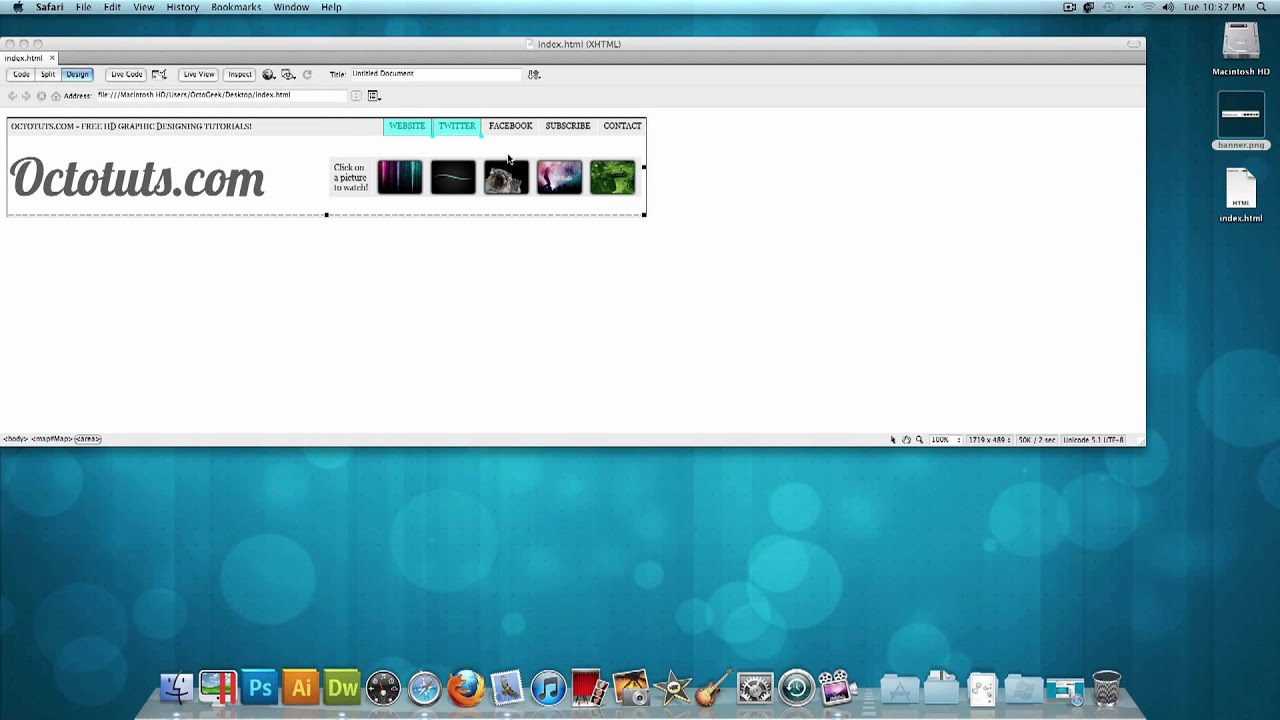Click the Octotuts.com logo text
Screen dimensions: 1280x720
click(x=138, y=179)
